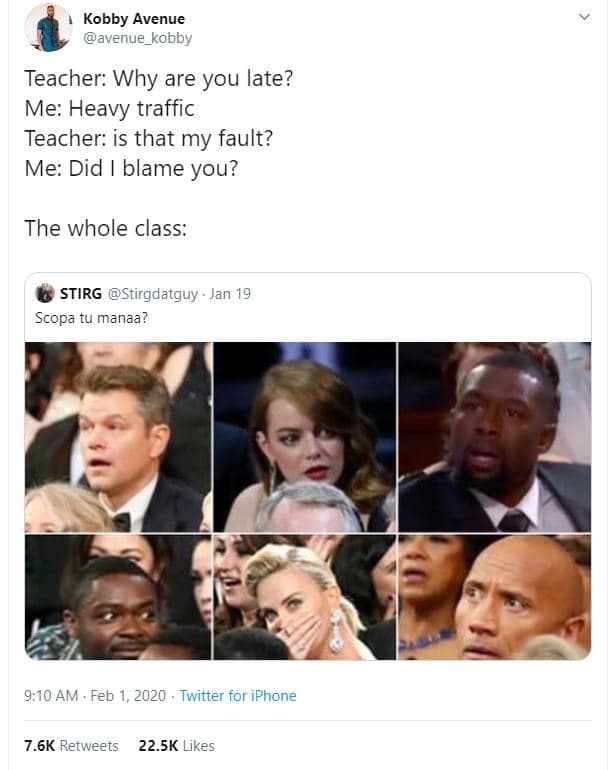Click the "Twitter for iPhone" source link
The image size is (616, 770).
coord(238,695)
